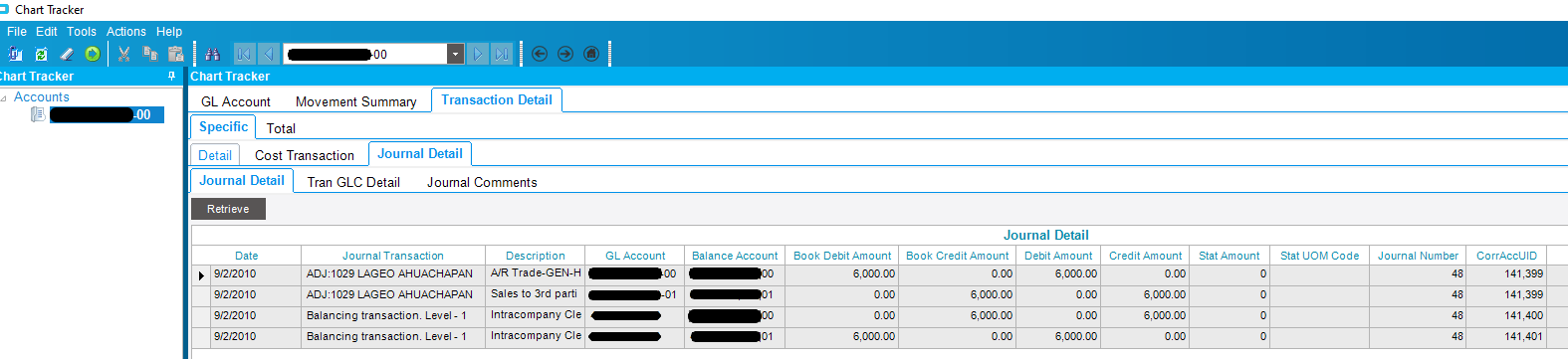Viewport: 1568px width, 359px height.
Task: Click the paste clipboard icon
Action: (x=176, y=54)
